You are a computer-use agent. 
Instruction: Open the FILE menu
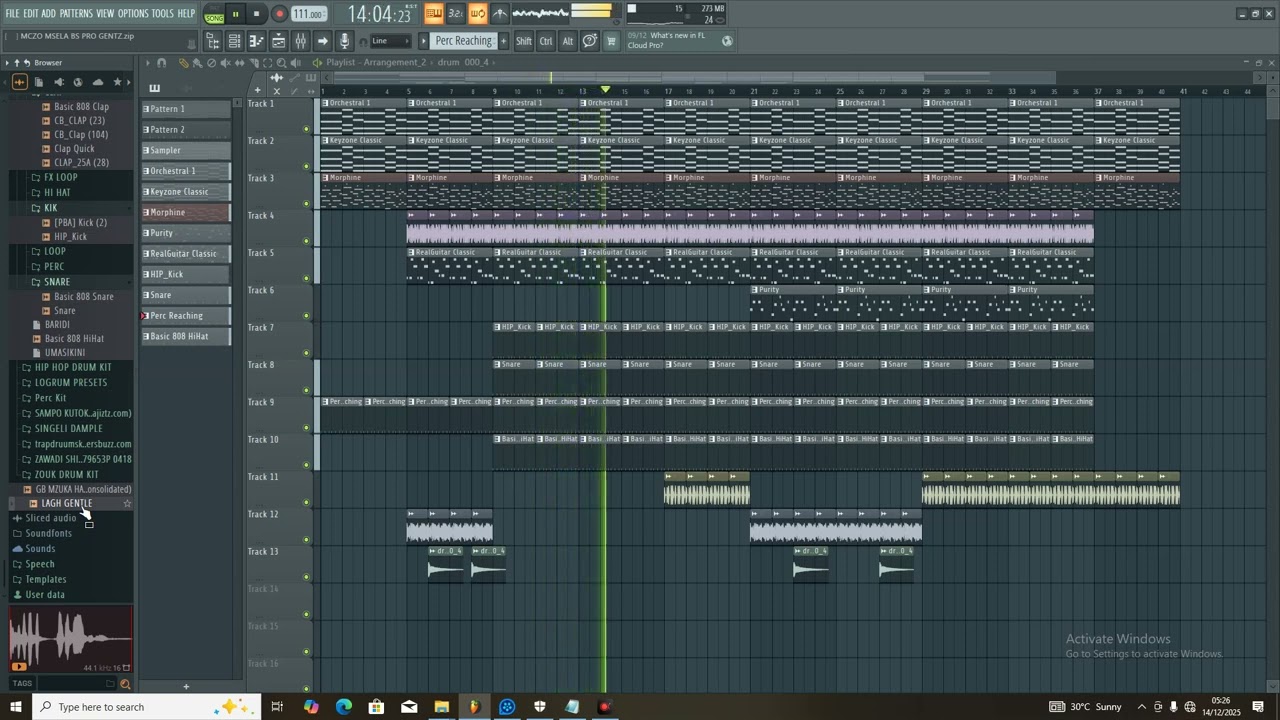[12, 13]
